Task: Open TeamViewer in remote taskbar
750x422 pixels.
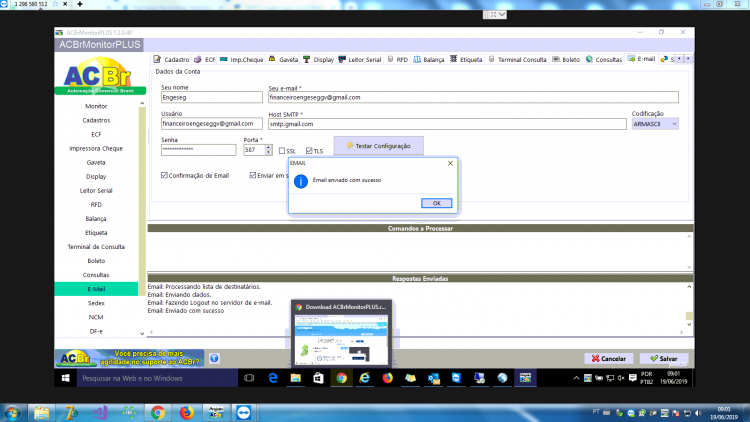Action: (x=456, y=378)
